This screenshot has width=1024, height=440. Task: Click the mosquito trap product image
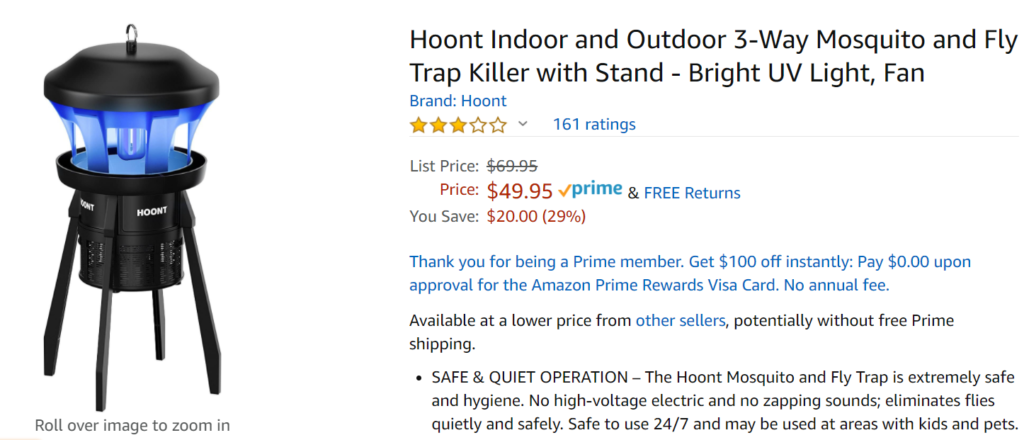tap(132, 218)
